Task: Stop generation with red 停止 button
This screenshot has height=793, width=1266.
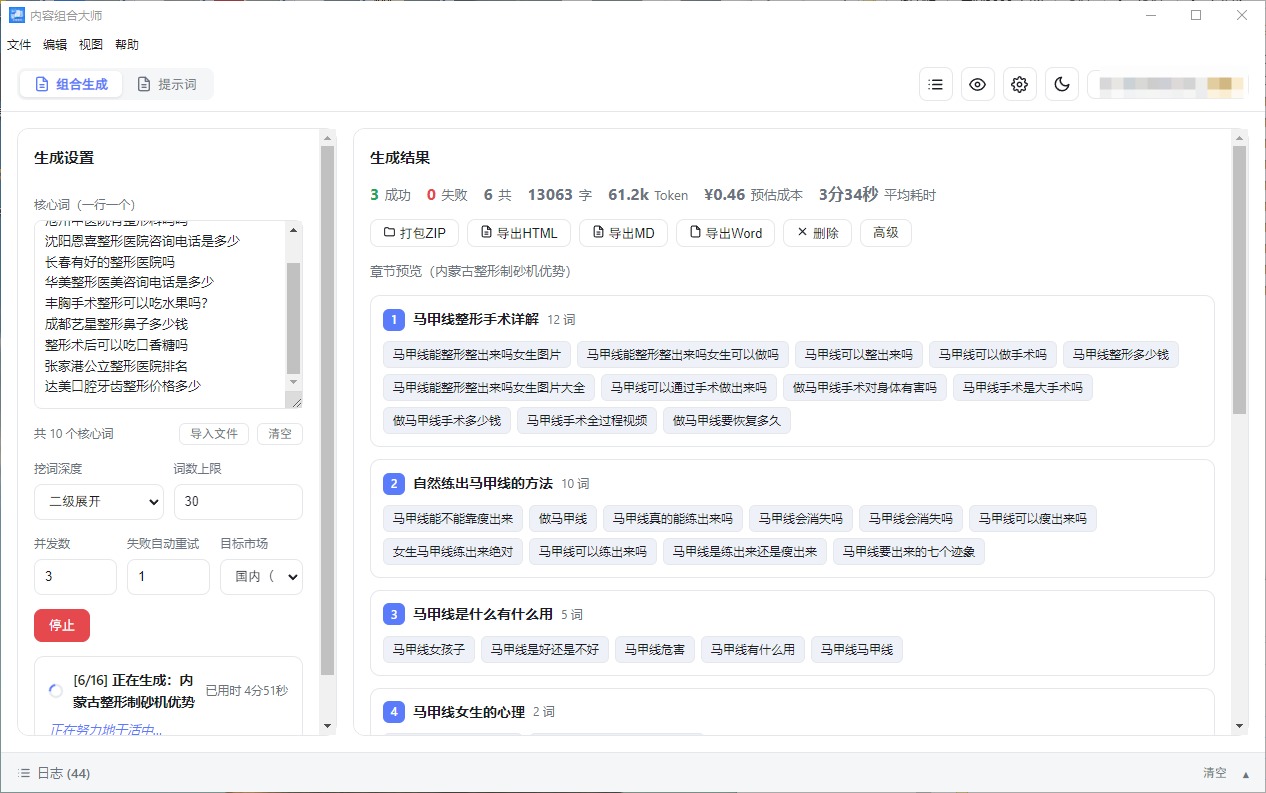Action: (x=62, y=625)
